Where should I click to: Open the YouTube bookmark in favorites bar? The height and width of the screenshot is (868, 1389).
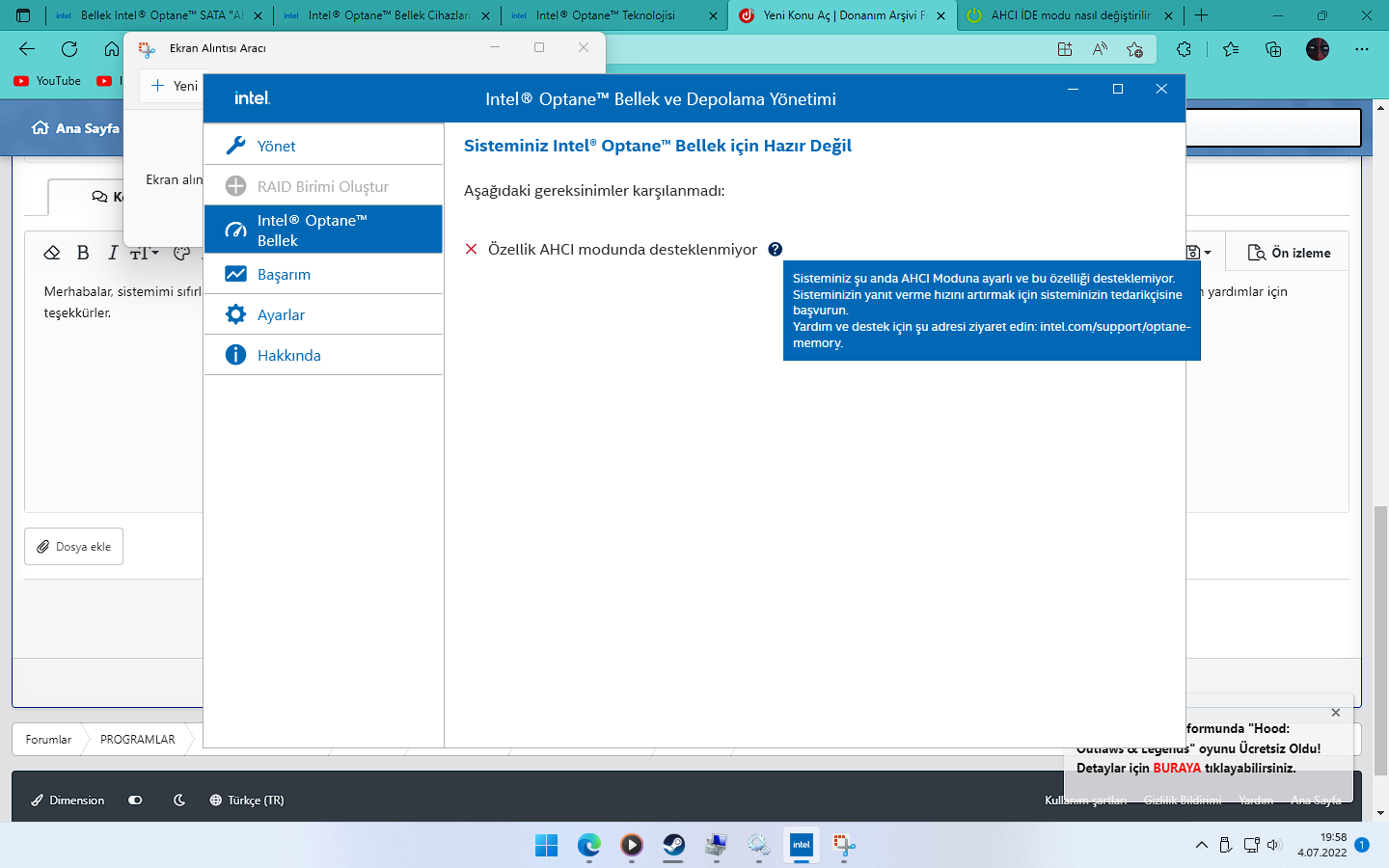coord(47,81)
